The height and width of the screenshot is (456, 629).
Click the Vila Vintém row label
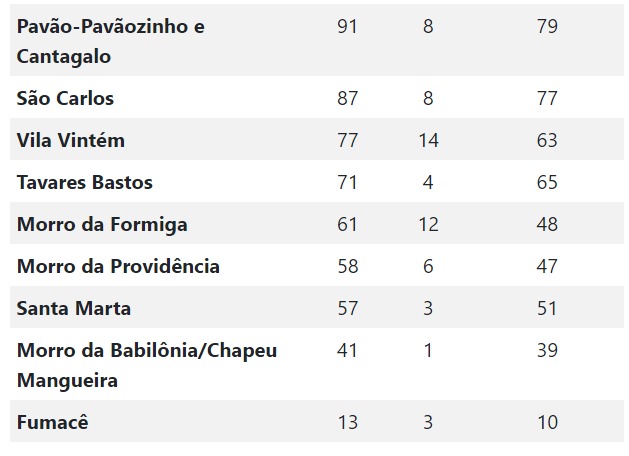click(x=71, y=140)
